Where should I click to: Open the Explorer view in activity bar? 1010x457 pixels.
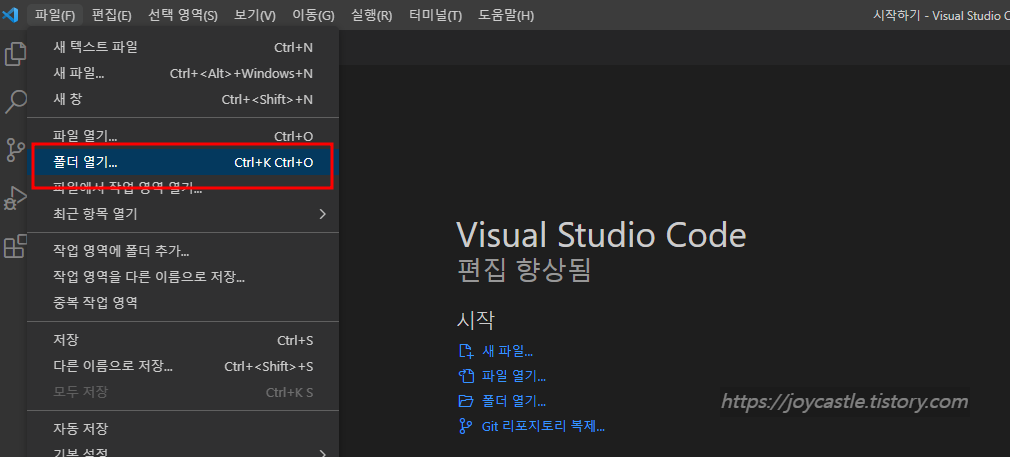click(x=14, y=53)
